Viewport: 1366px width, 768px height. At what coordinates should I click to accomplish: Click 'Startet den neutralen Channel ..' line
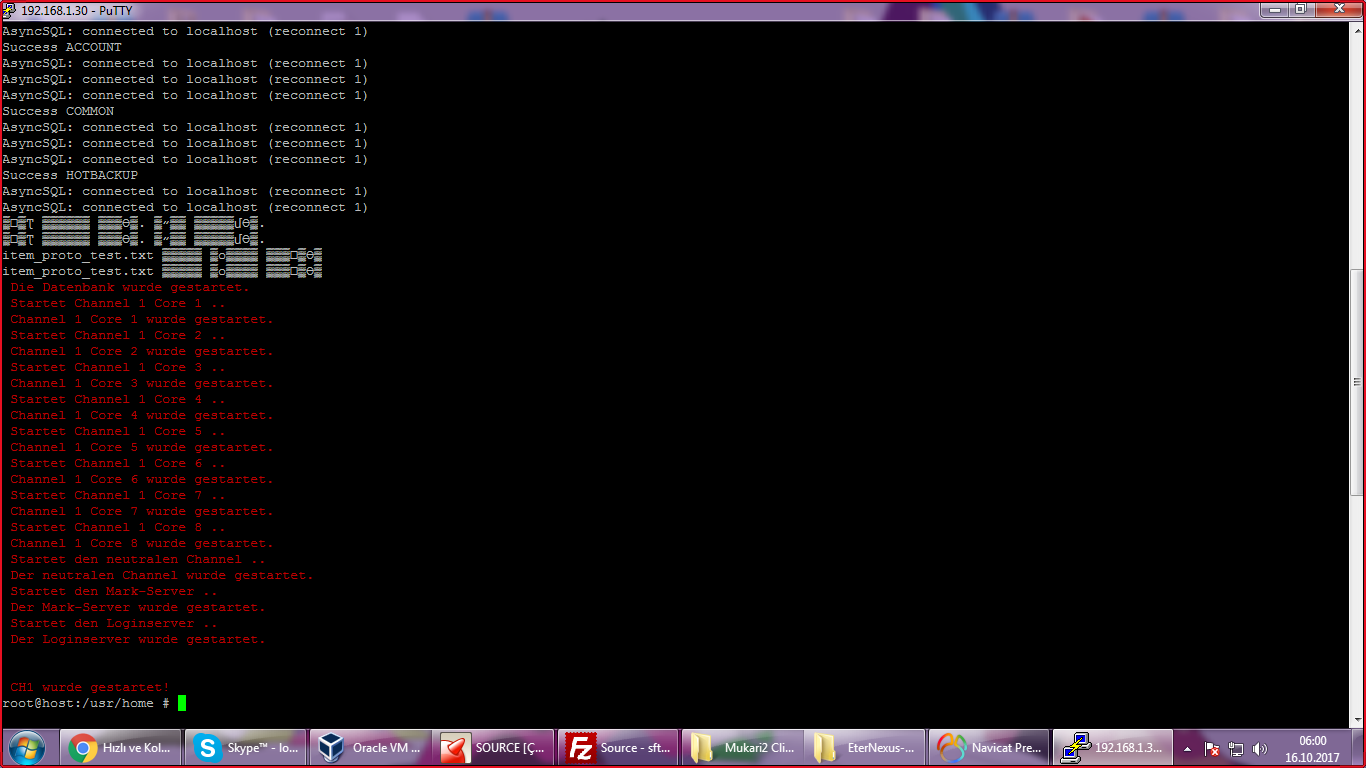pyautogui.click(x=138, y=559)
